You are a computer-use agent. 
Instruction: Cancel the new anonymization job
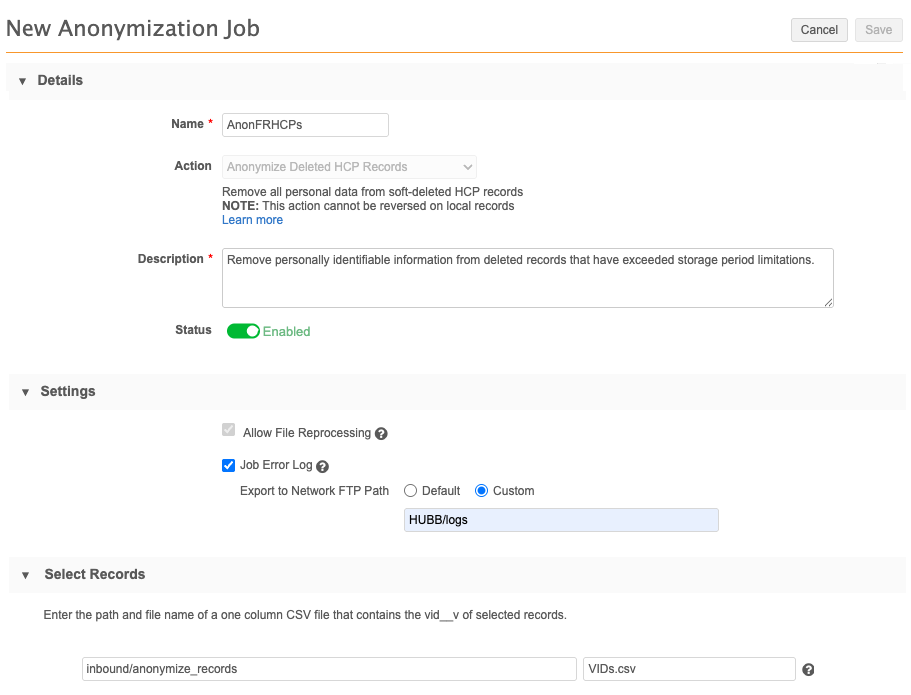(x=819, y=30)
